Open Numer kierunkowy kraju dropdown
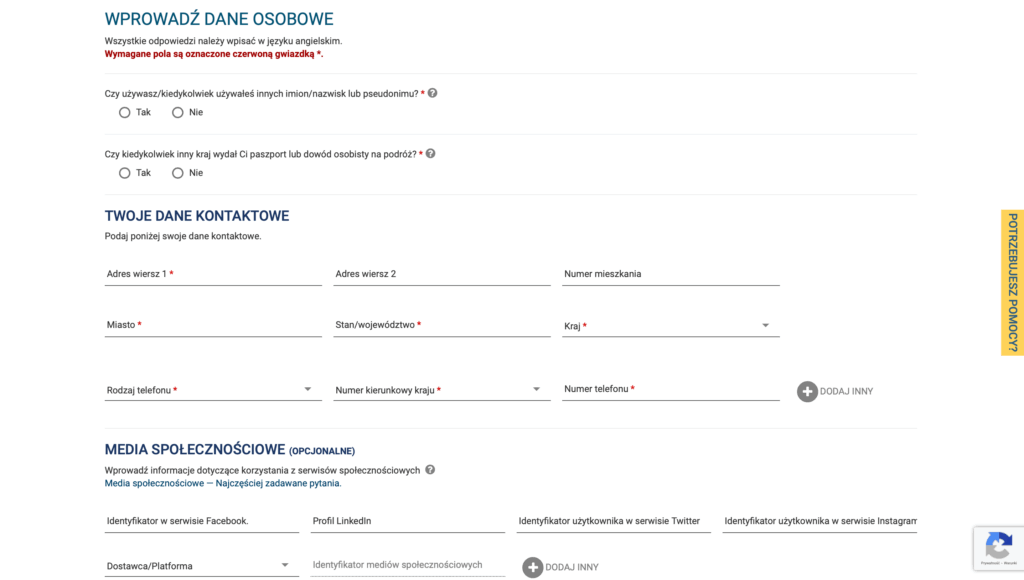 [x=441, y=390]
